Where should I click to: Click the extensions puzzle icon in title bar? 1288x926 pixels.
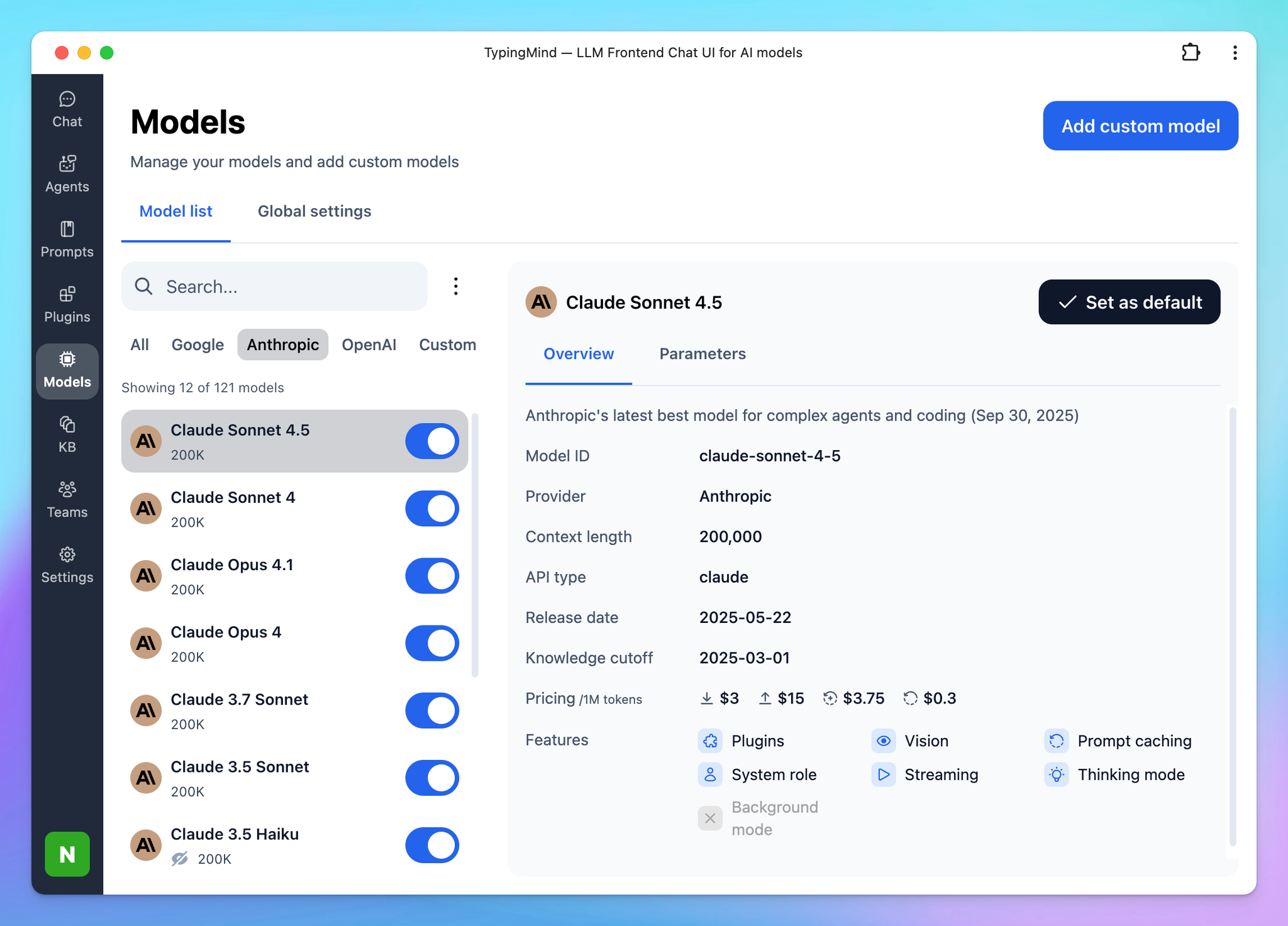click(x=1191, y=52)
